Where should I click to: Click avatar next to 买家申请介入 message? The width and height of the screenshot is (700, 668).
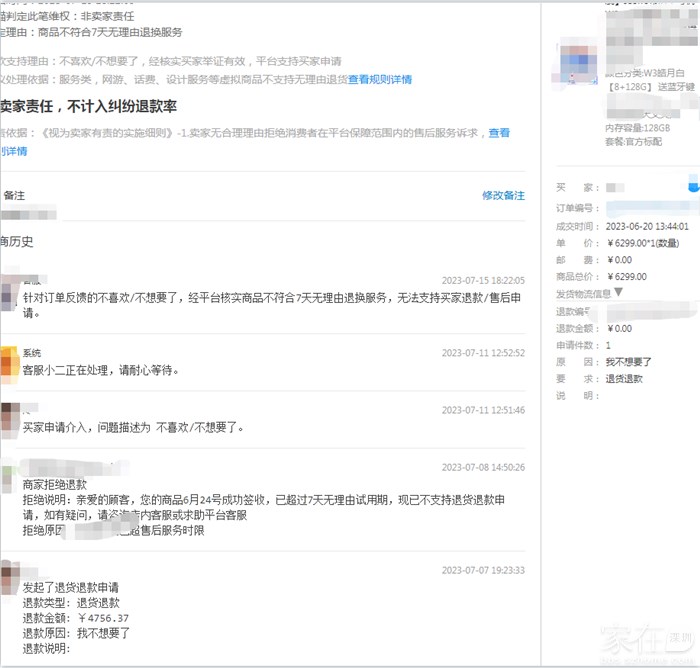click(x=9, y=419)
